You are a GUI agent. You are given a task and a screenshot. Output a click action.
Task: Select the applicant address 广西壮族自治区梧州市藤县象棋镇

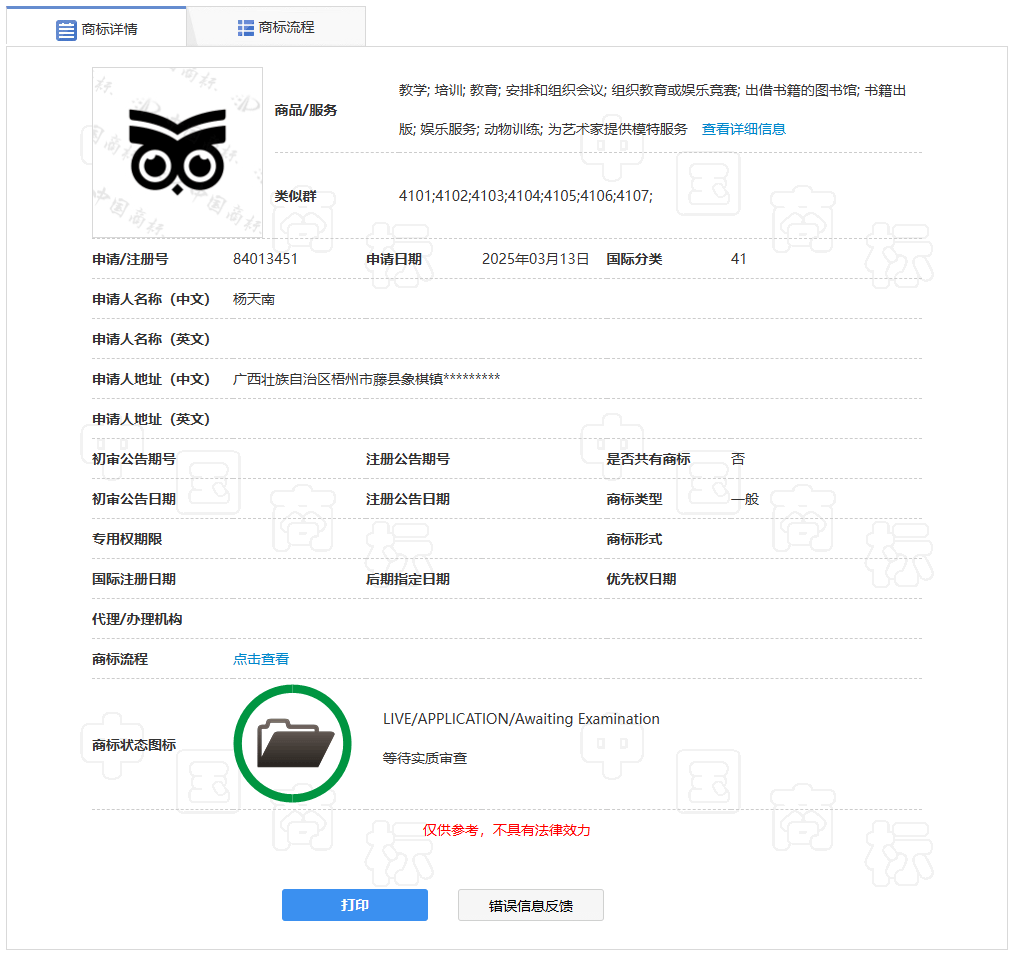pos(338,379)
